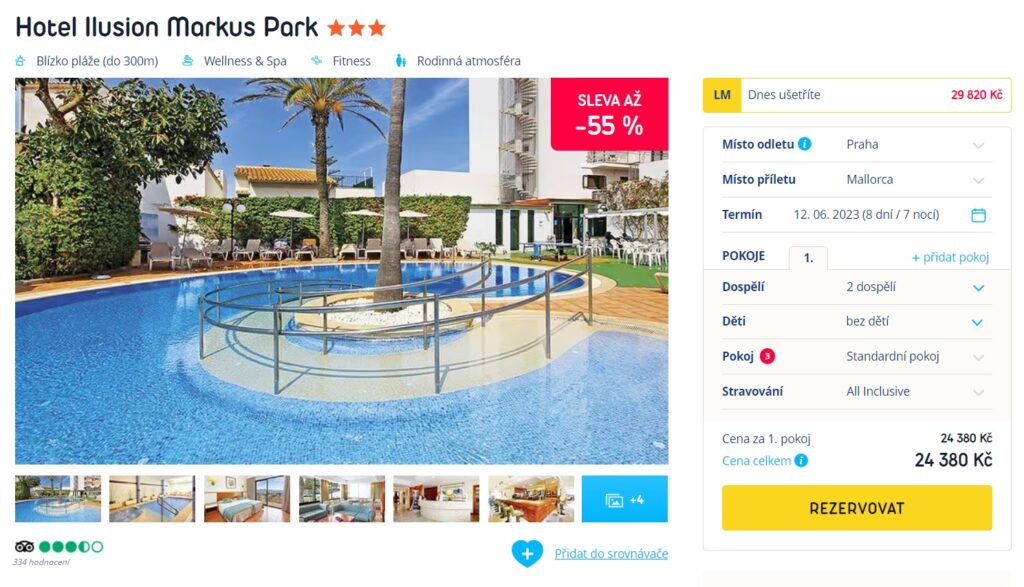The width and height of the screenshot is (1024, 587).
Task: Click the TripAdvisor owl rating icon
Action: coord(24,547)
